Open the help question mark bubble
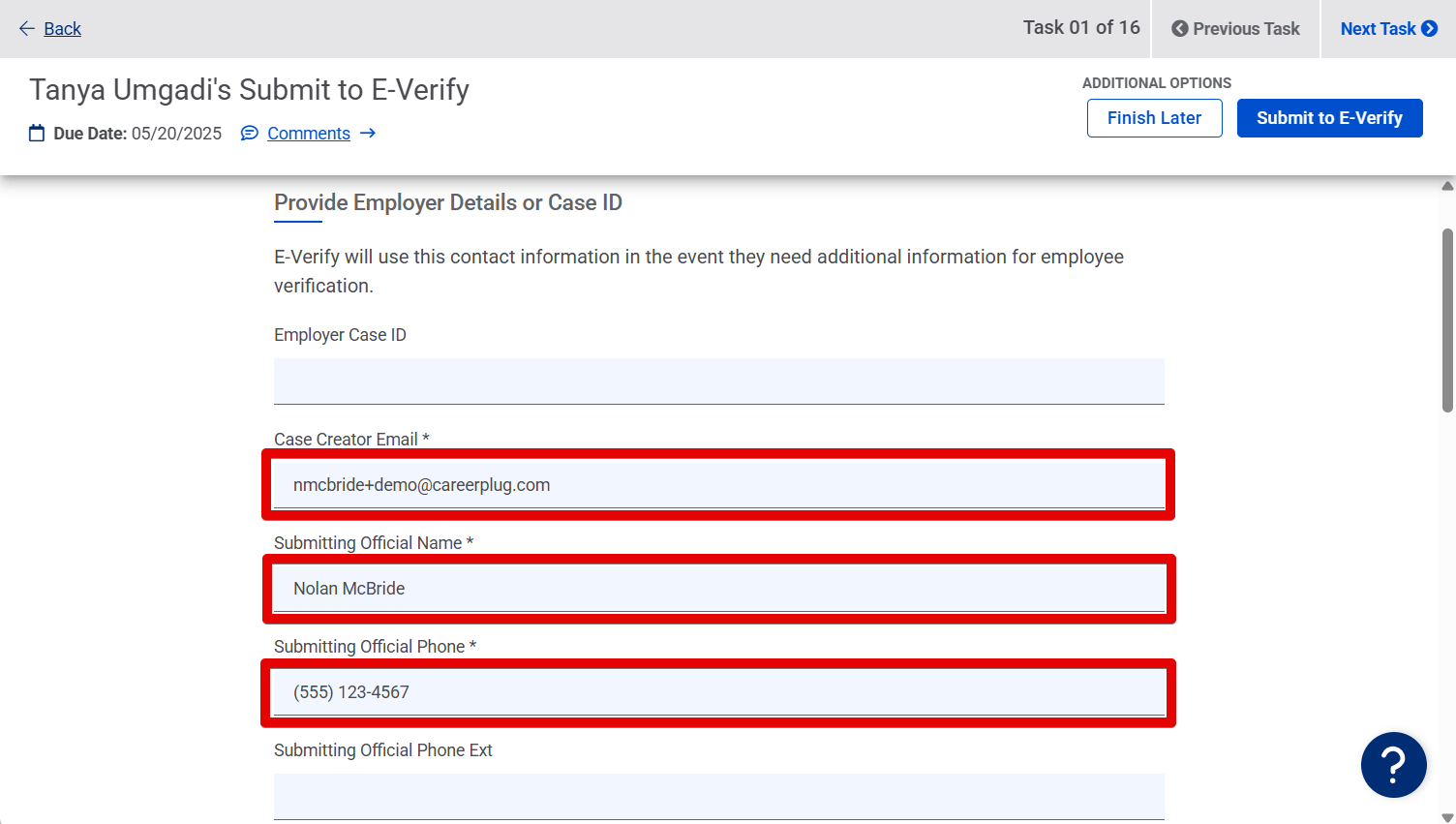Viewport: 1456px width, 824px height. point(1393,765)
